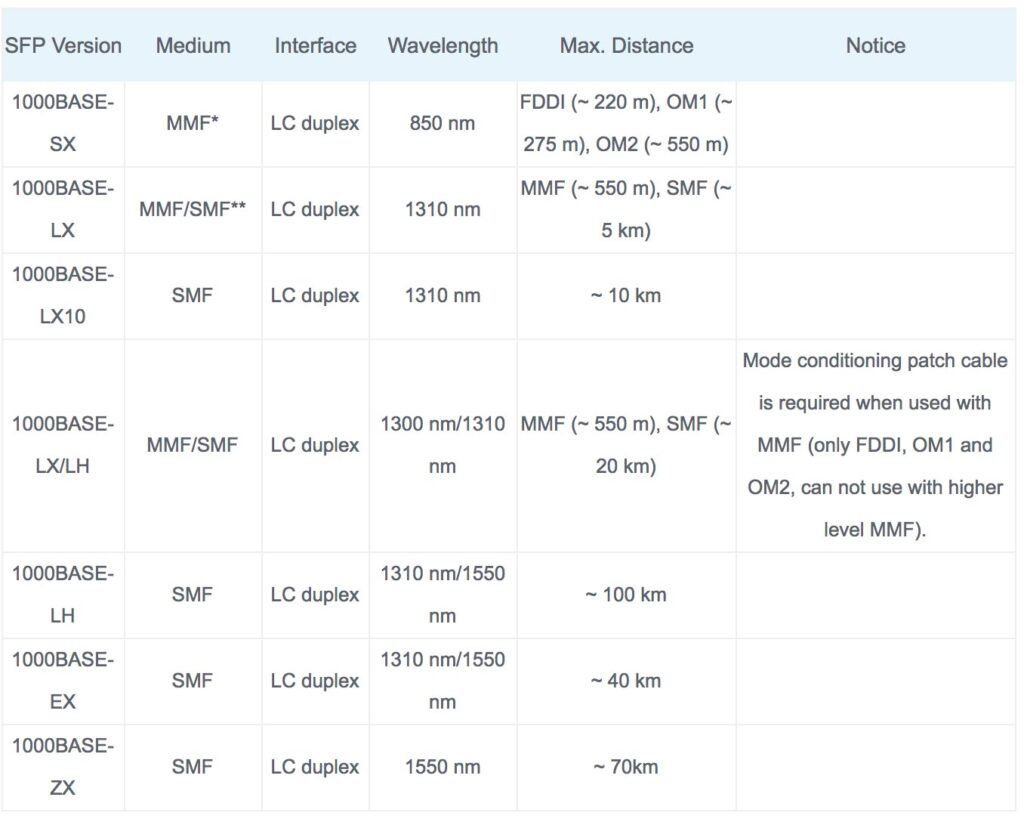Screen dimensions: 1024x825
Task: Click the ~ 70km distance cell
Action: coord(626,767)
